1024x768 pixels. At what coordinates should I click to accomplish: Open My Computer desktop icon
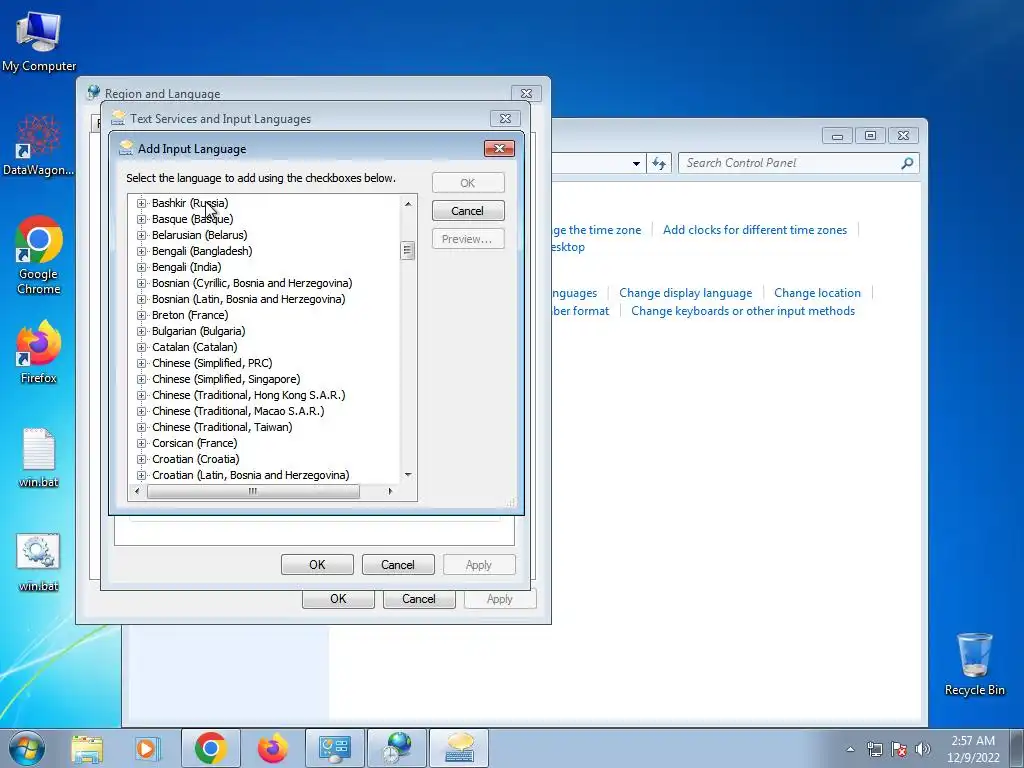(x=39, y=42)
